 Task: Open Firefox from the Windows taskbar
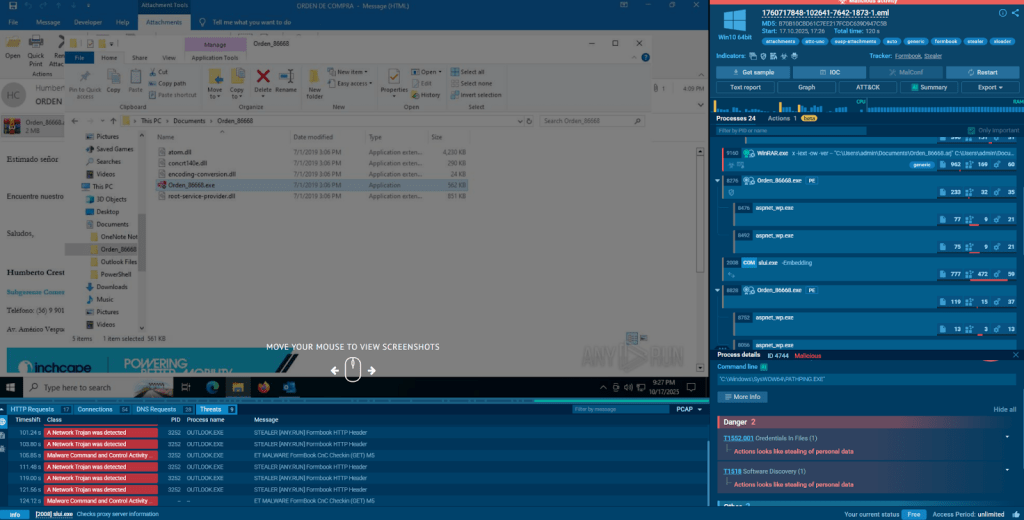[264, 387]
